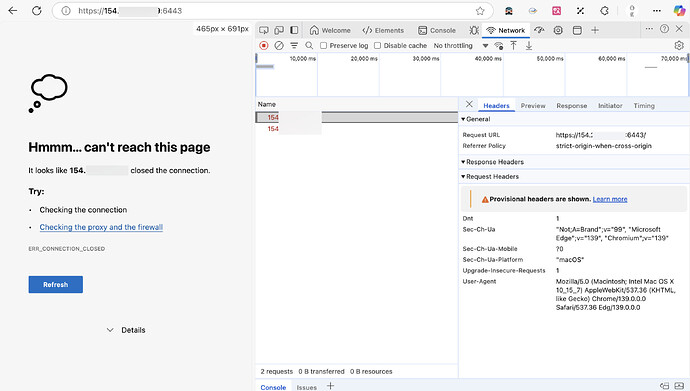Add more tools with plus icon
This screenshot has height=391, width=690.
(595, 30)
